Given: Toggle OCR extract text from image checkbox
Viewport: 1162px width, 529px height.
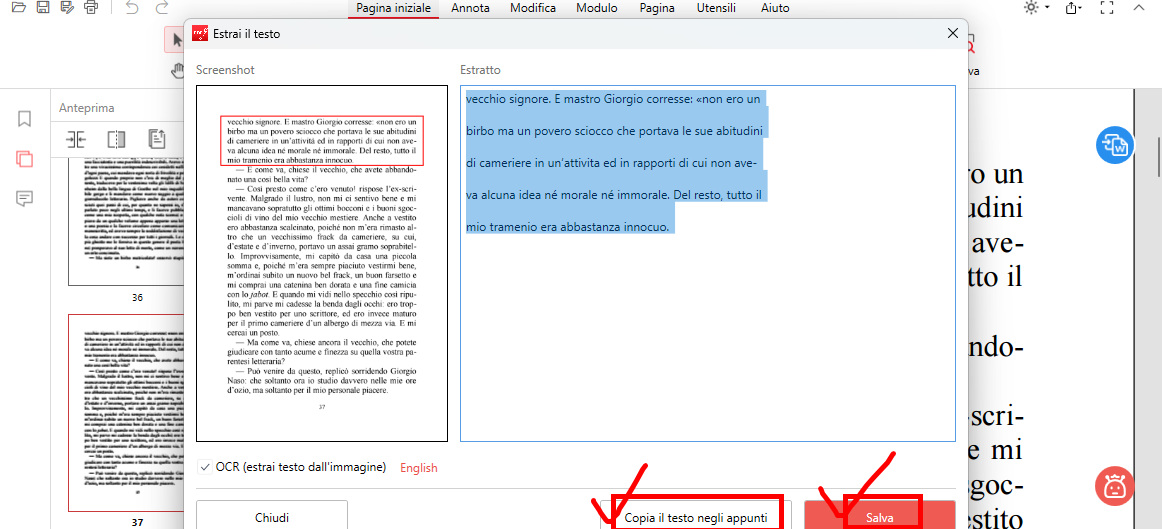Looking at the screenshot, I should click(205, 467).
